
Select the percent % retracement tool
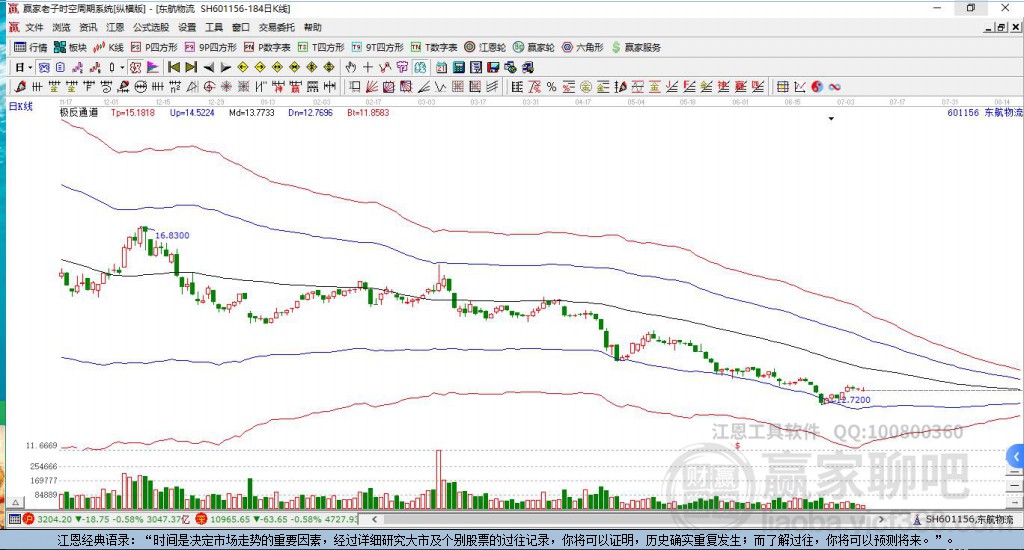tap(551, 87)
